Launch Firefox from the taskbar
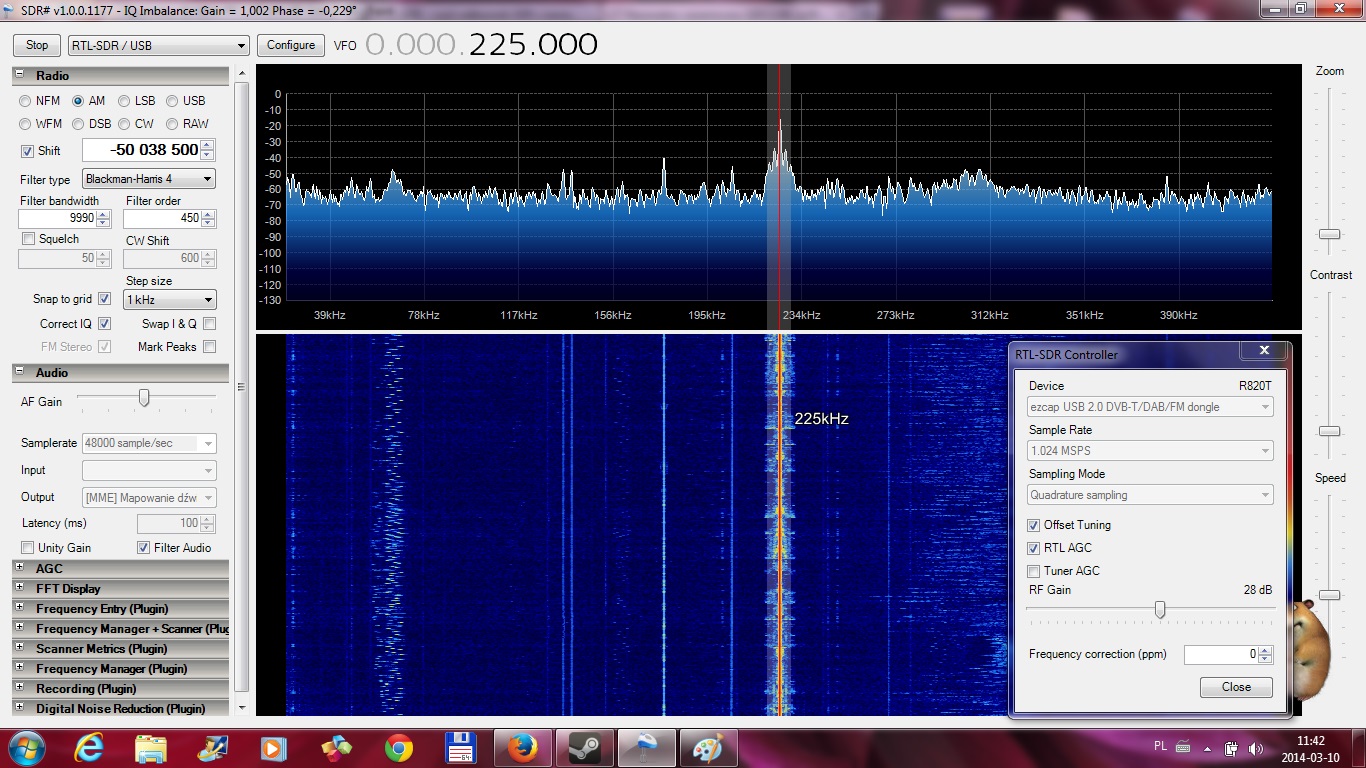This screenshot has width=1366, height=768. point(522,747)
